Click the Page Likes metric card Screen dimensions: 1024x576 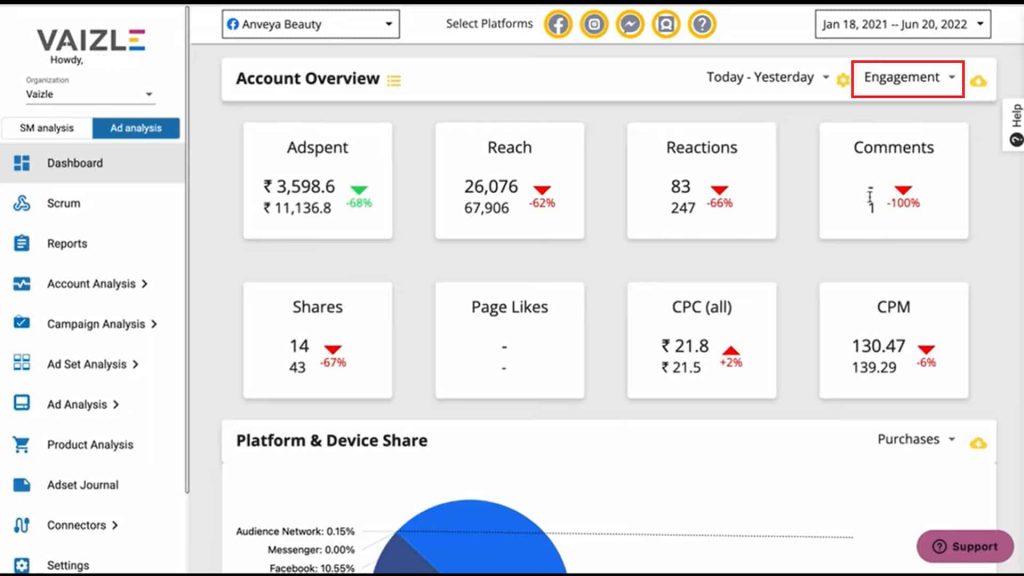click(510, 340)
